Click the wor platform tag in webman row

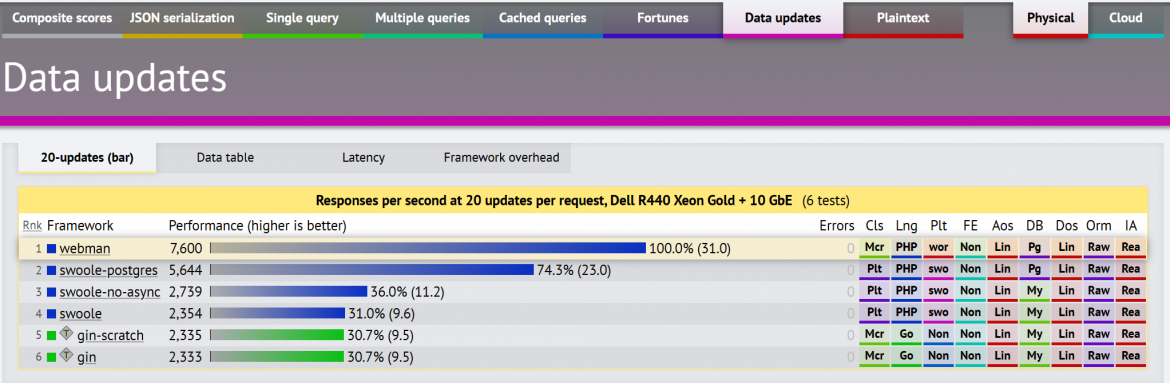click(x=938, y=247)
